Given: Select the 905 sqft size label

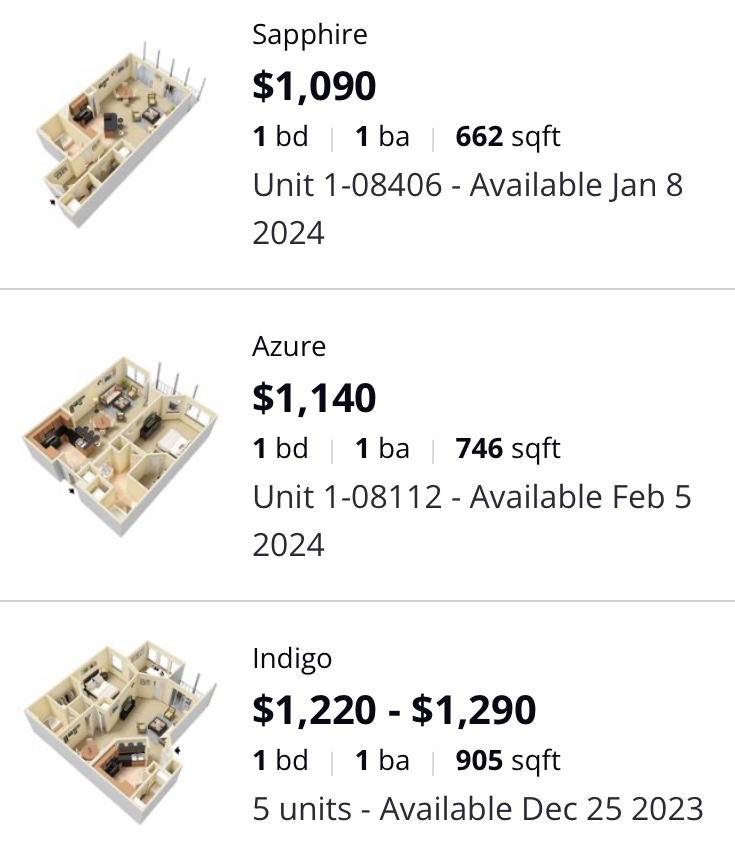Looking at the screenshot, I should pos(507,761).
